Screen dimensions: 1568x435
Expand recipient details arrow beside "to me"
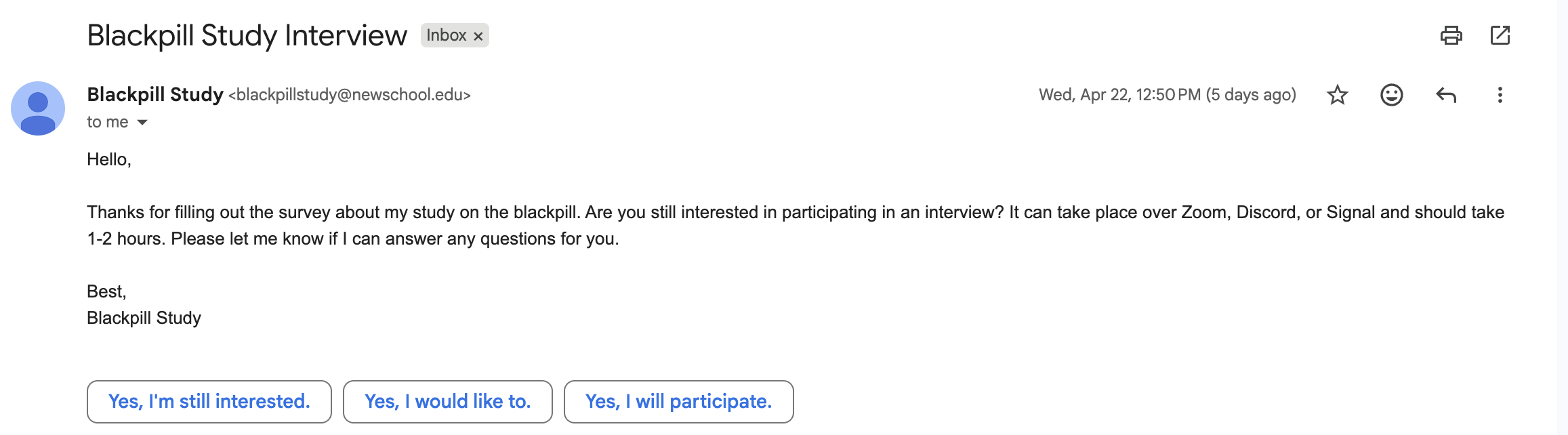pyautogui.click(x=142, y=123)
